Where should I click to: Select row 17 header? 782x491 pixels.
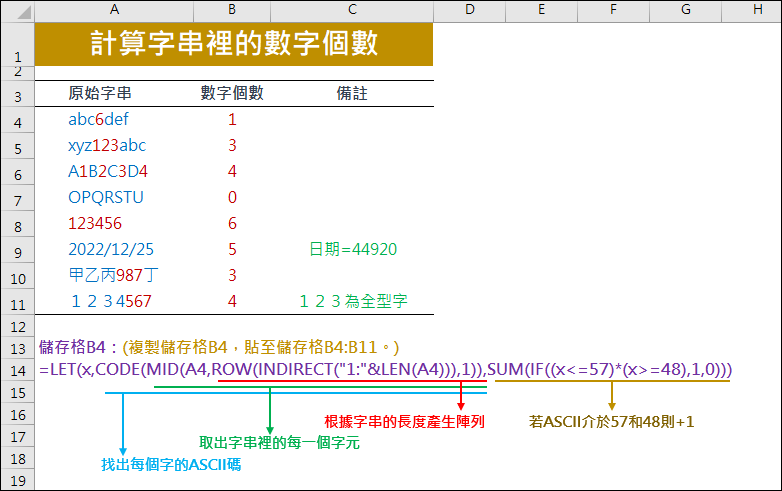17,437
